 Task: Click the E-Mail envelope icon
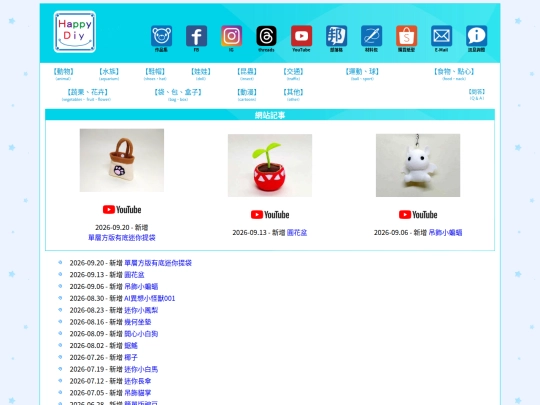(x=442, y=36)
